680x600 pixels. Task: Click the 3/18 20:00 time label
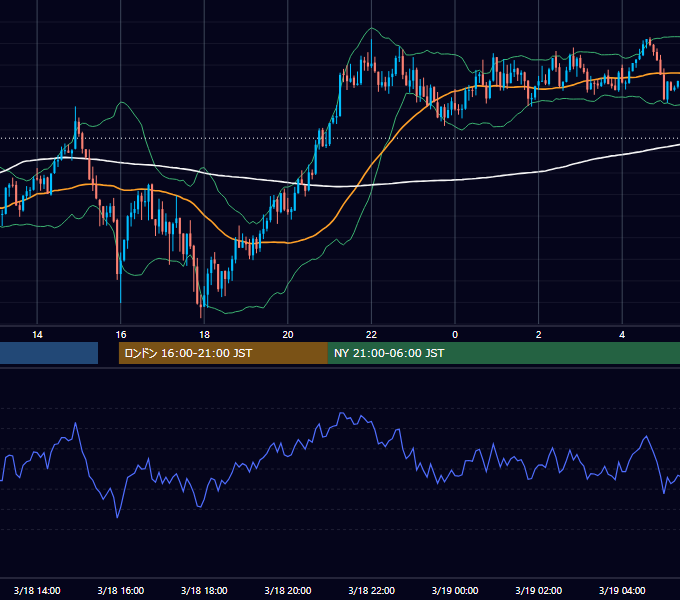pyautogui.click(x=288, y=590)
